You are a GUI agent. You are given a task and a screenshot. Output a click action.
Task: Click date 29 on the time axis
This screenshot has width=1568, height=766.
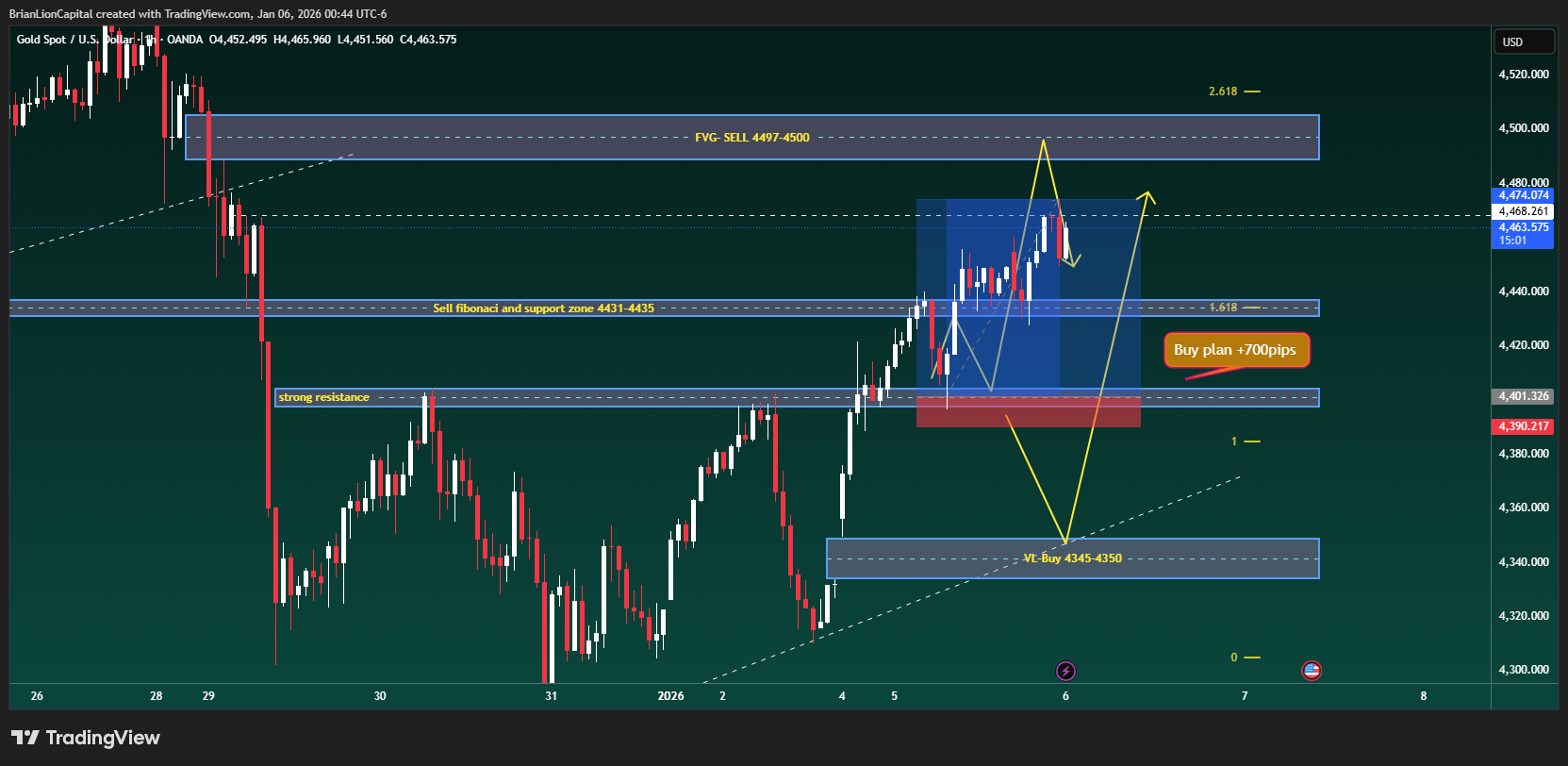(208, 696)
